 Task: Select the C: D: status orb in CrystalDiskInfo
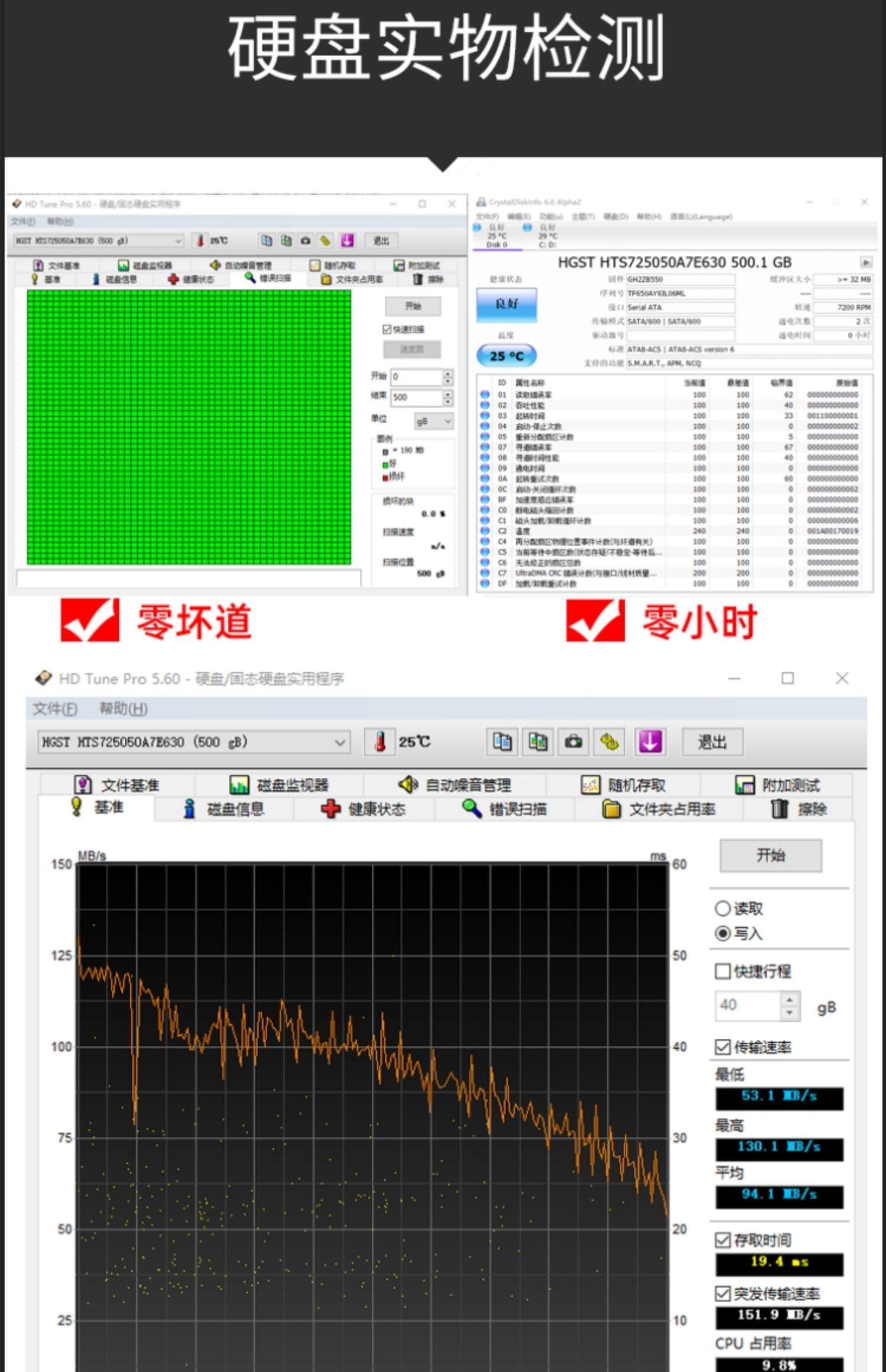click(x=527, y=227)
